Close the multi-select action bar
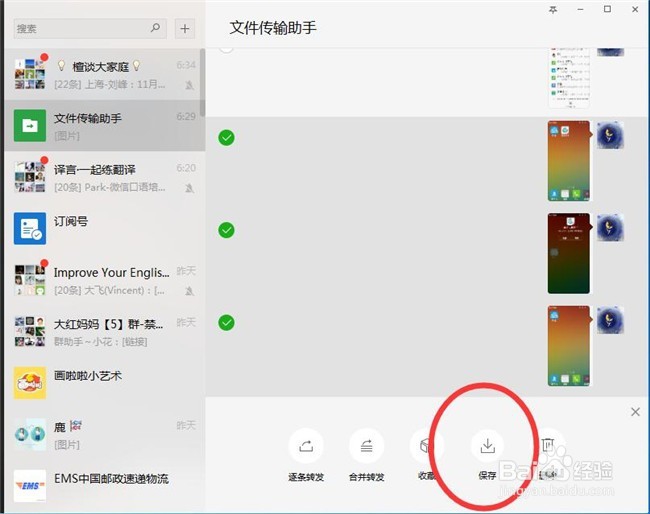 (x=635, y=412)
